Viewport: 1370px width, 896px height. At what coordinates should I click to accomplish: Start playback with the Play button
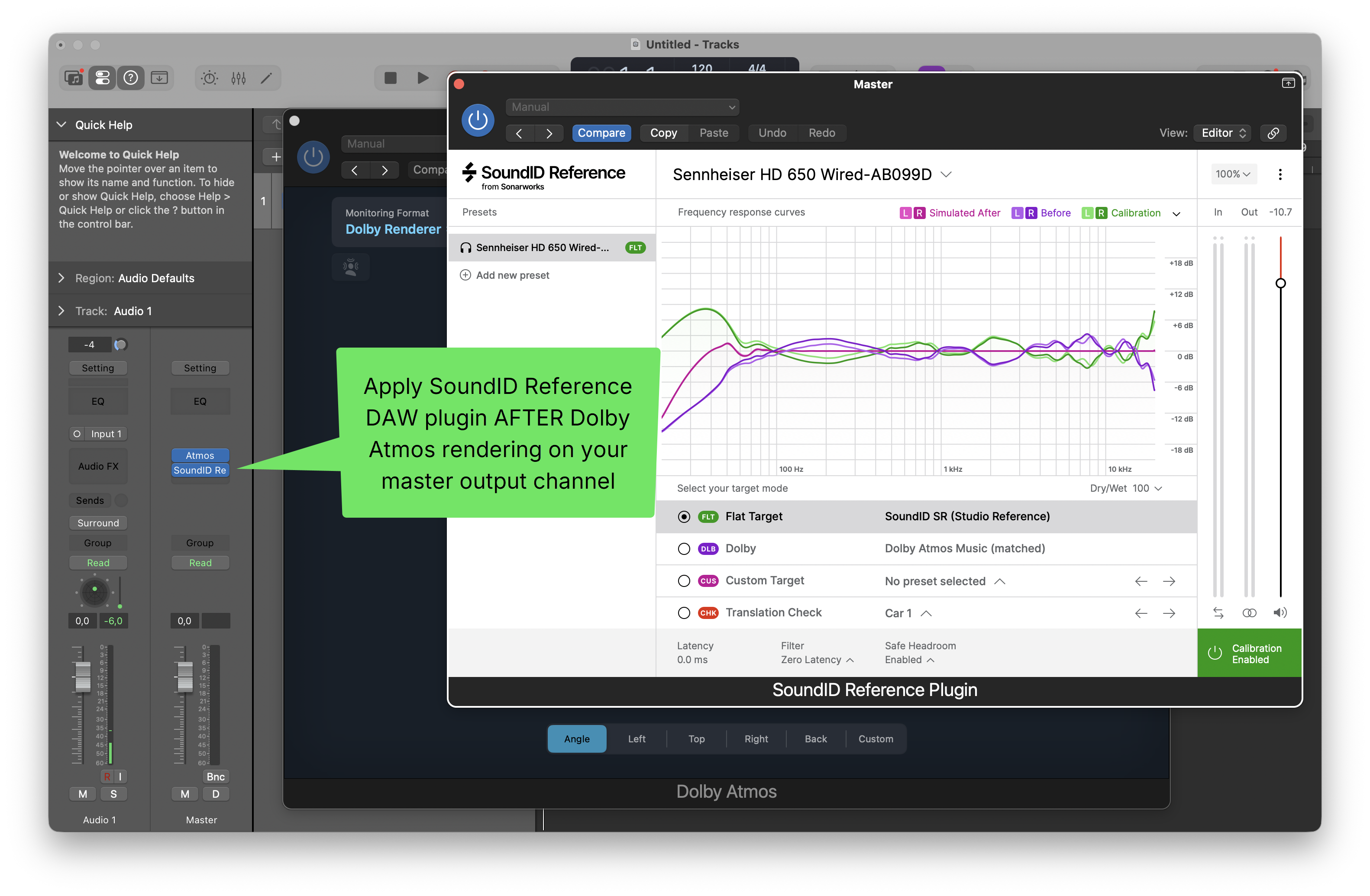point(423,77)
